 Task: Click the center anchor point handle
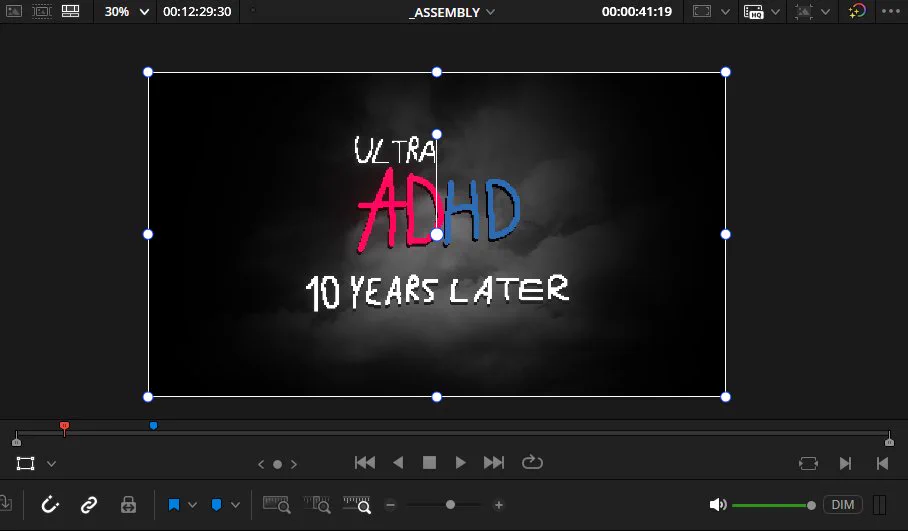tap(437, 235)
